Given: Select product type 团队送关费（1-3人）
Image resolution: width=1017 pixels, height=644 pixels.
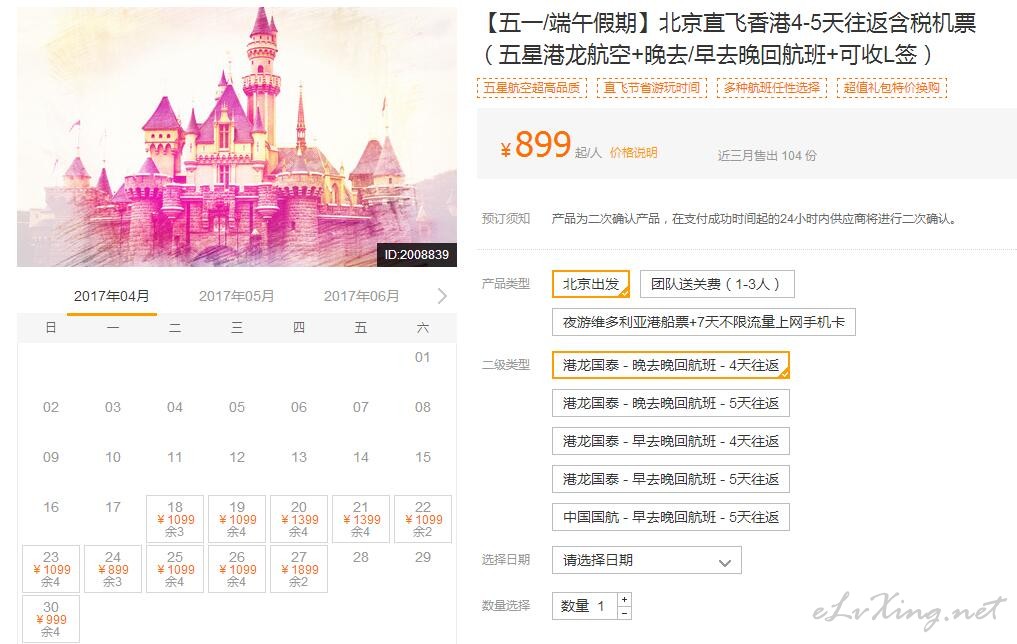Looking at the screenshot, I should [x=717, y=284].
